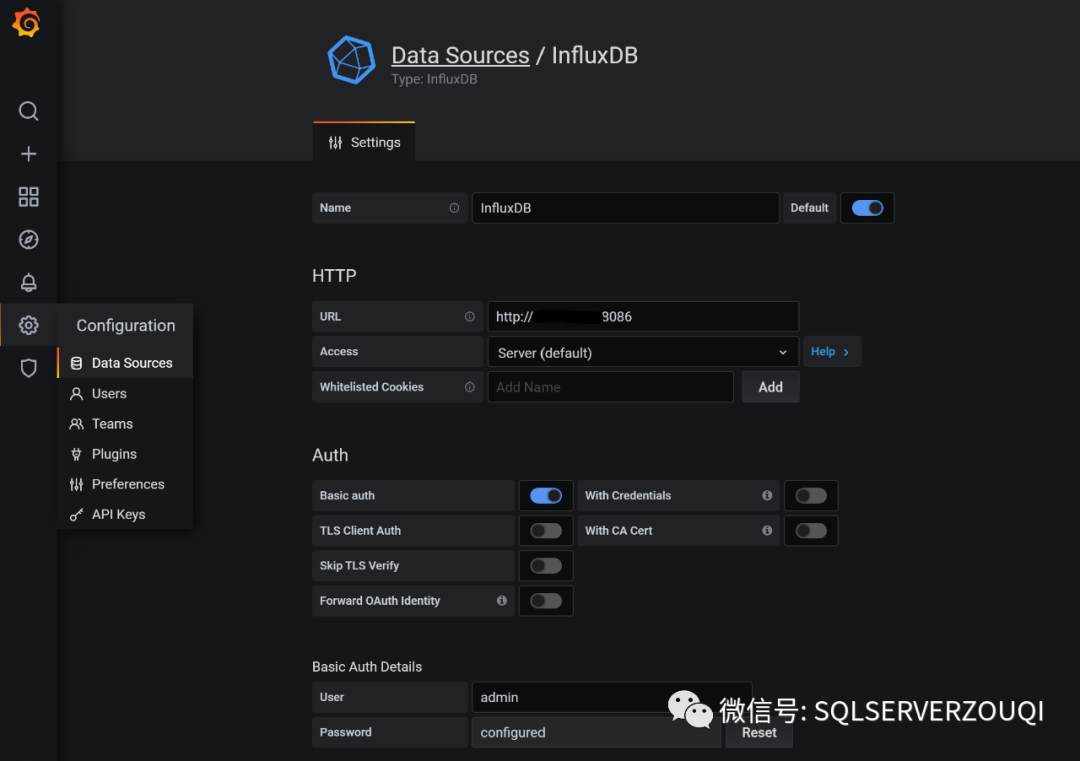Open the Dashboards grid icon
Viewport: 1080px width, 761px height.
29,197
